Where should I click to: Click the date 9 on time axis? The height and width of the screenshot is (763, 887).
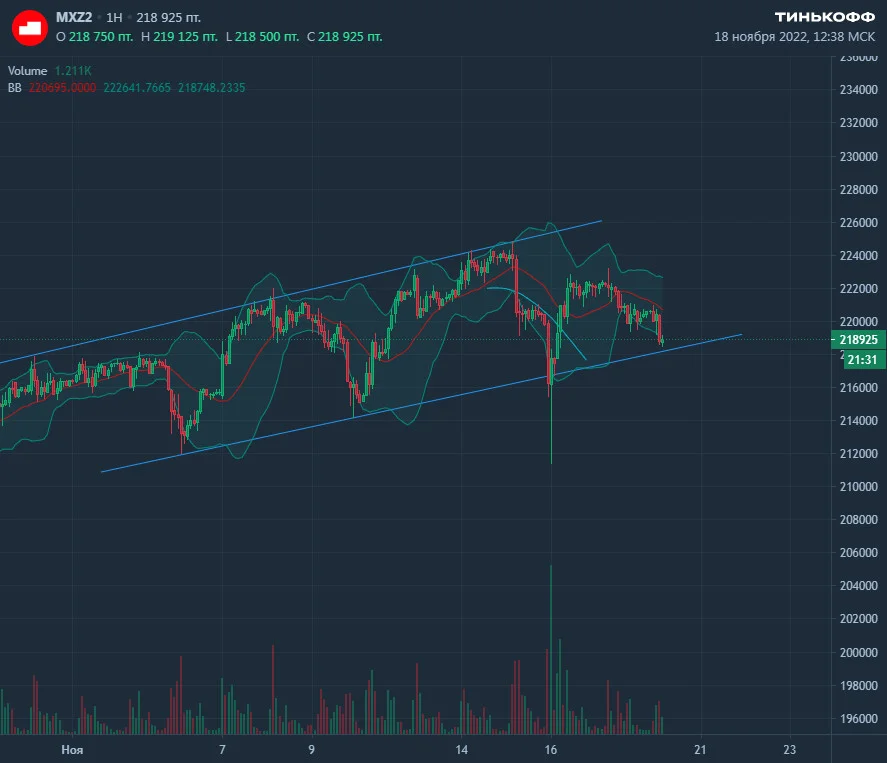(312, 750)
